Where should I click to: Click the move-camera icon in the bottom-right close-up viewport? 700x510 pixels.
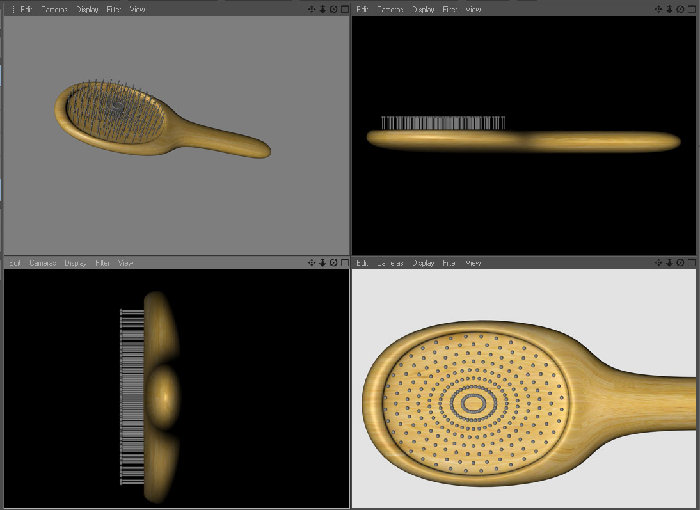click(x=658, y=263)
